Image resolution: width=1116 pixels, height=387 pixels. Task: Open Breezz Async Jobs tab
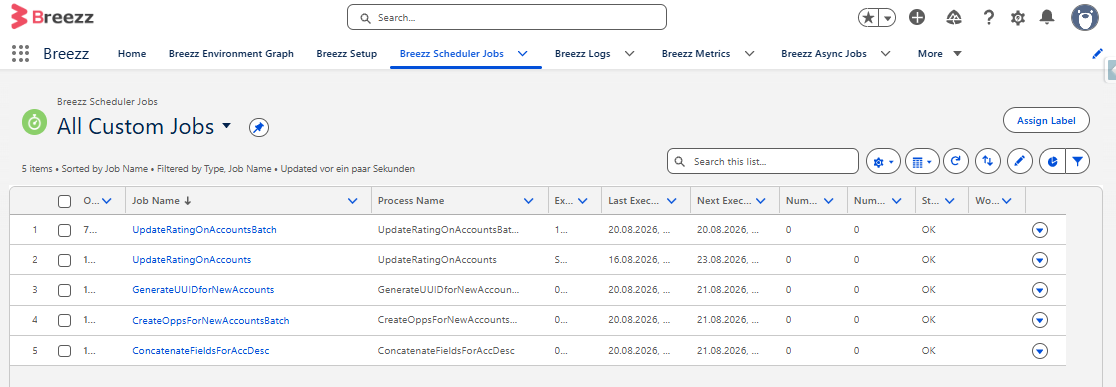coord(823,53)
